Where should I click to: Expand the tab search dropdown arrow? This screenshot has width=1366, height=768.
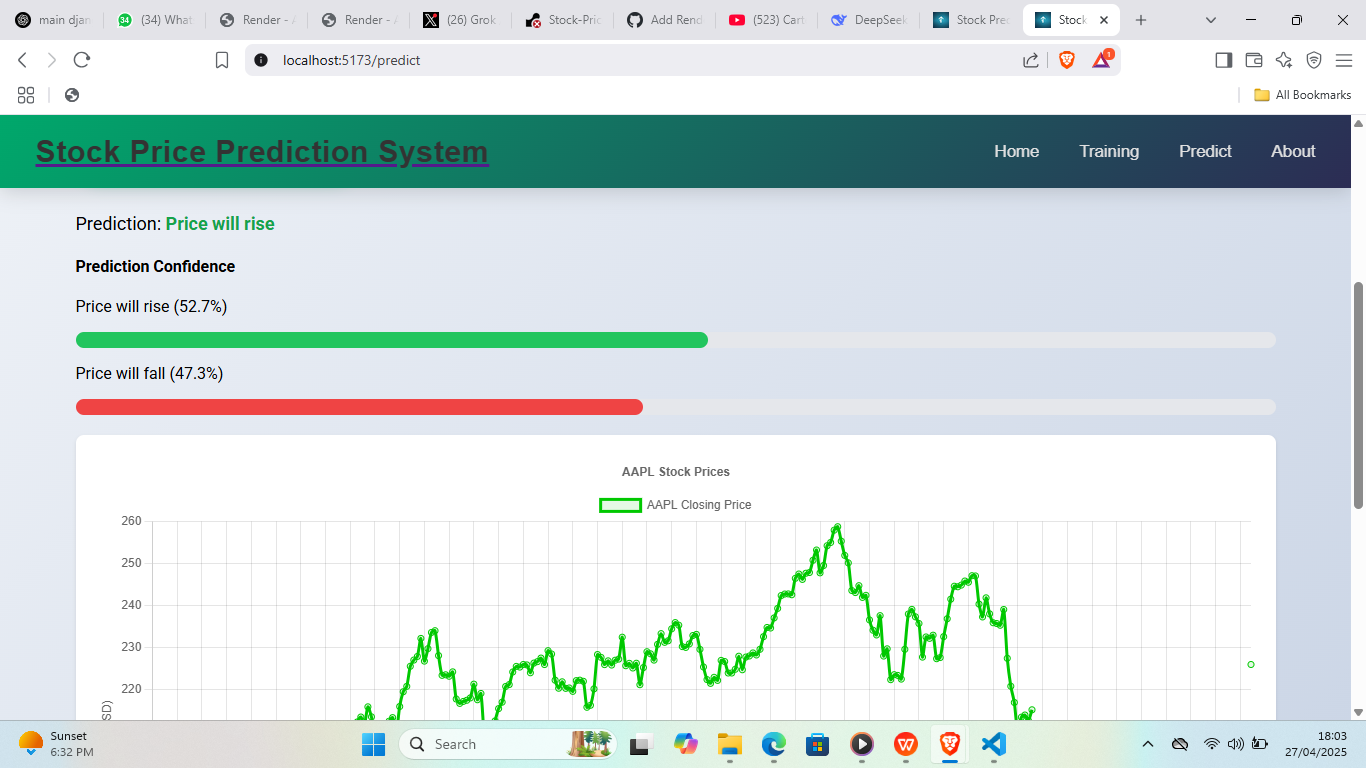[1211, 20]
